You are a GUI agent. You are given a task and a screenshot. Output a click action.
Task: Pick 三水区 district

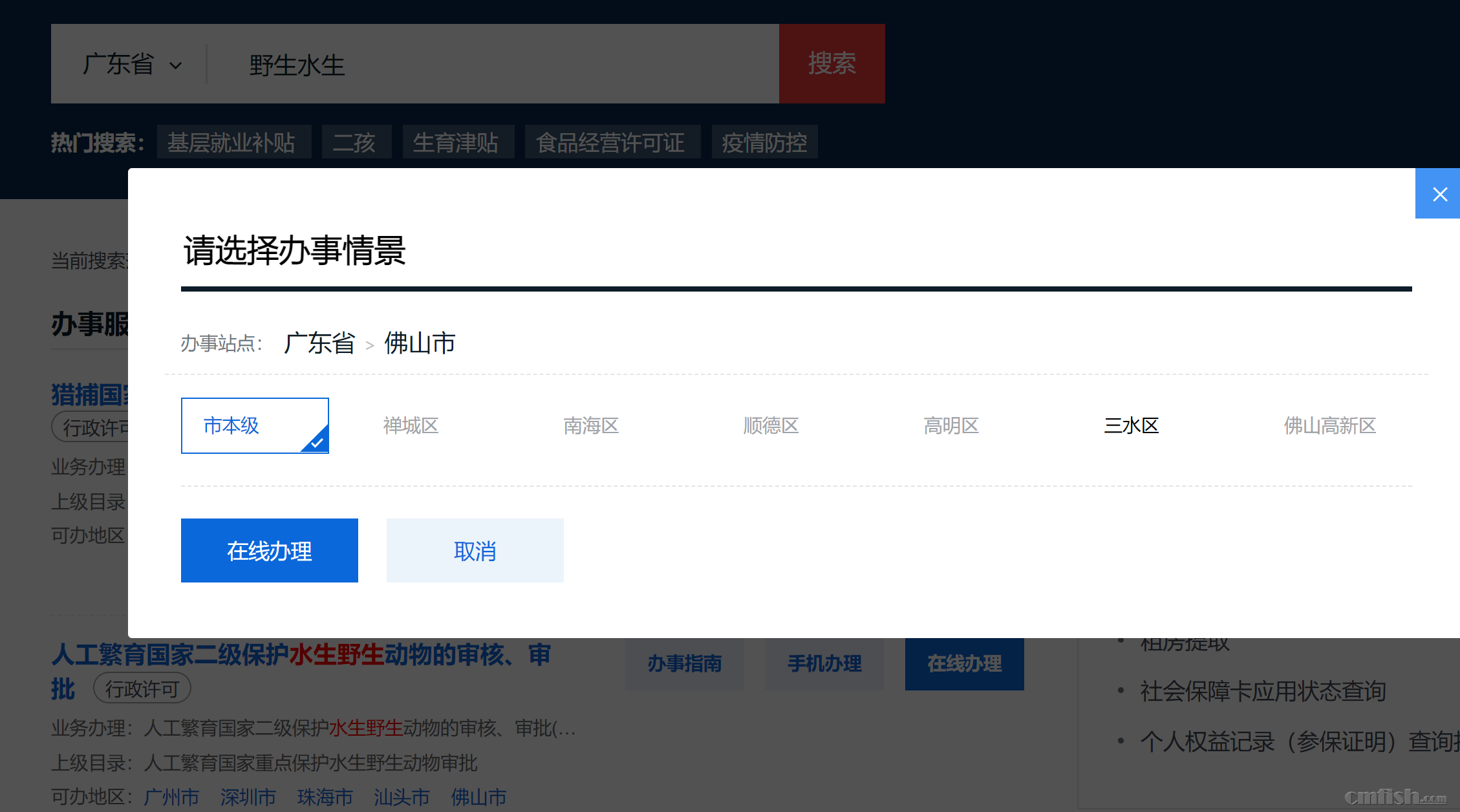coord(1131,425)
